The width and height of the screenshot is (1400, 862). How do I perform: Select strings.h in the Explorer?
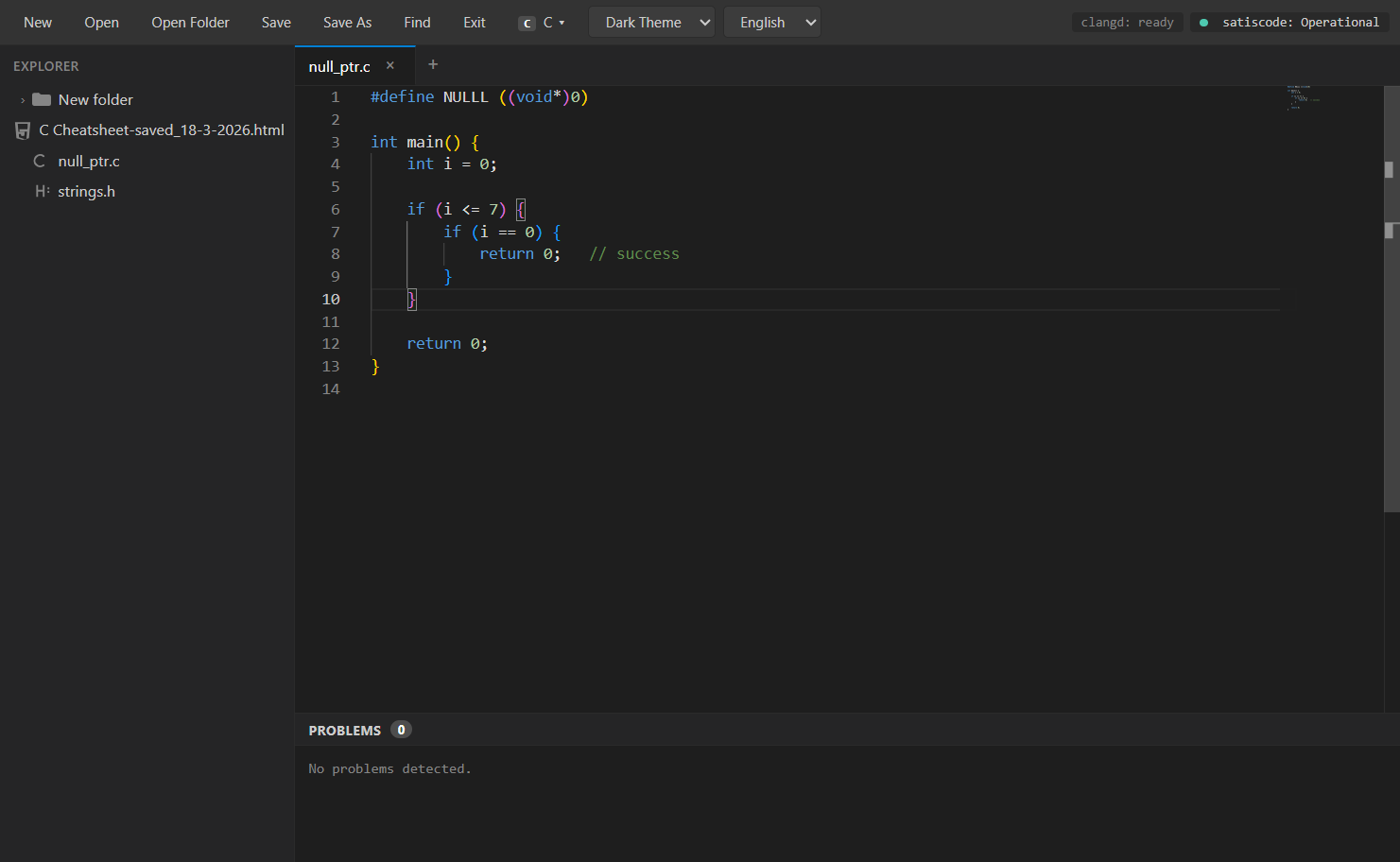tap(86, 191)
